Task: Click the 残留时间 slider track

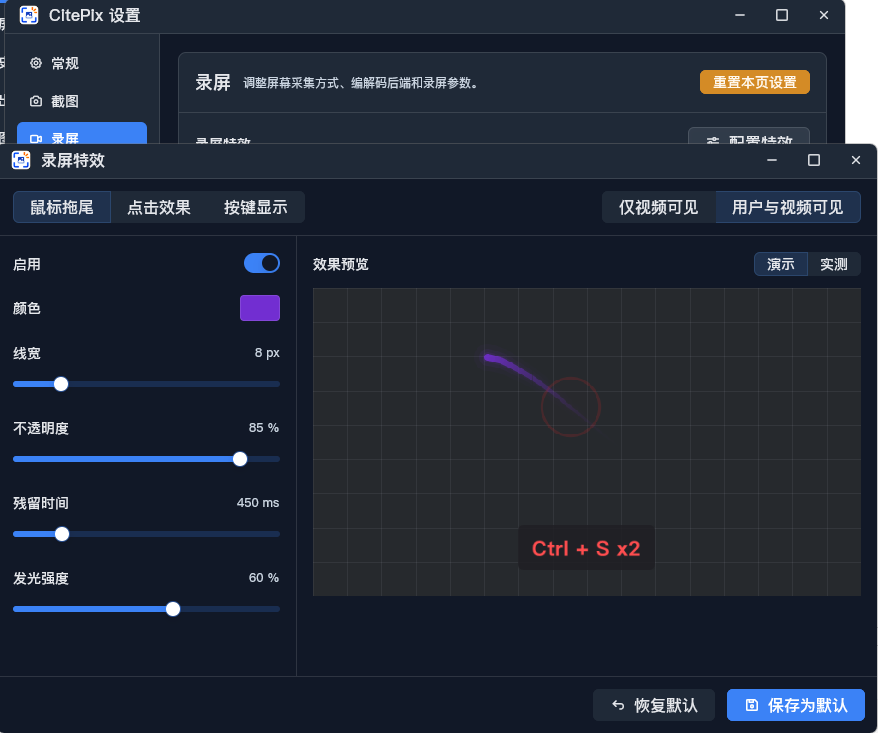Action: [146, 534]
